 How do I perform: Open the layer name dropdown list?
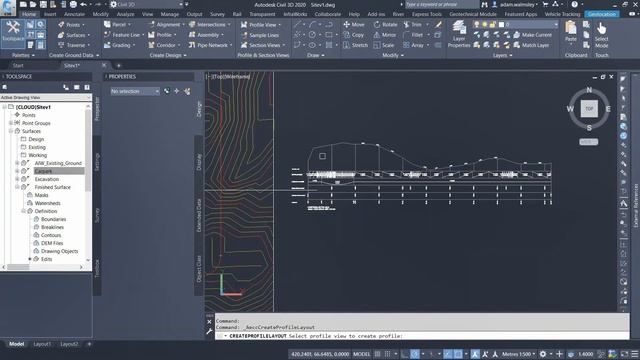click(556, 24)
